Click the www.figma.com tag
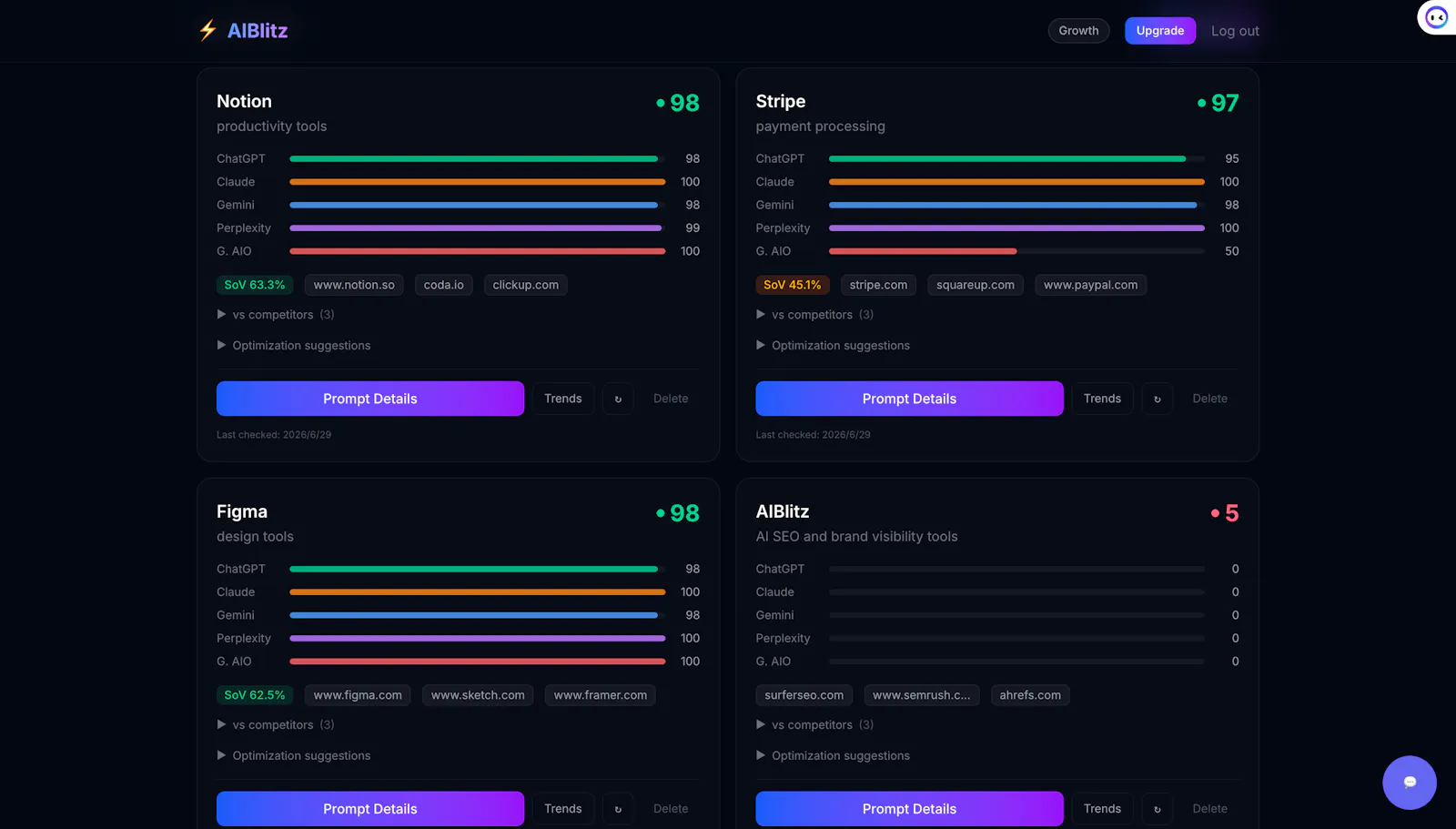Viewport: 1456px width, 829px height. [x=358, y=695]
